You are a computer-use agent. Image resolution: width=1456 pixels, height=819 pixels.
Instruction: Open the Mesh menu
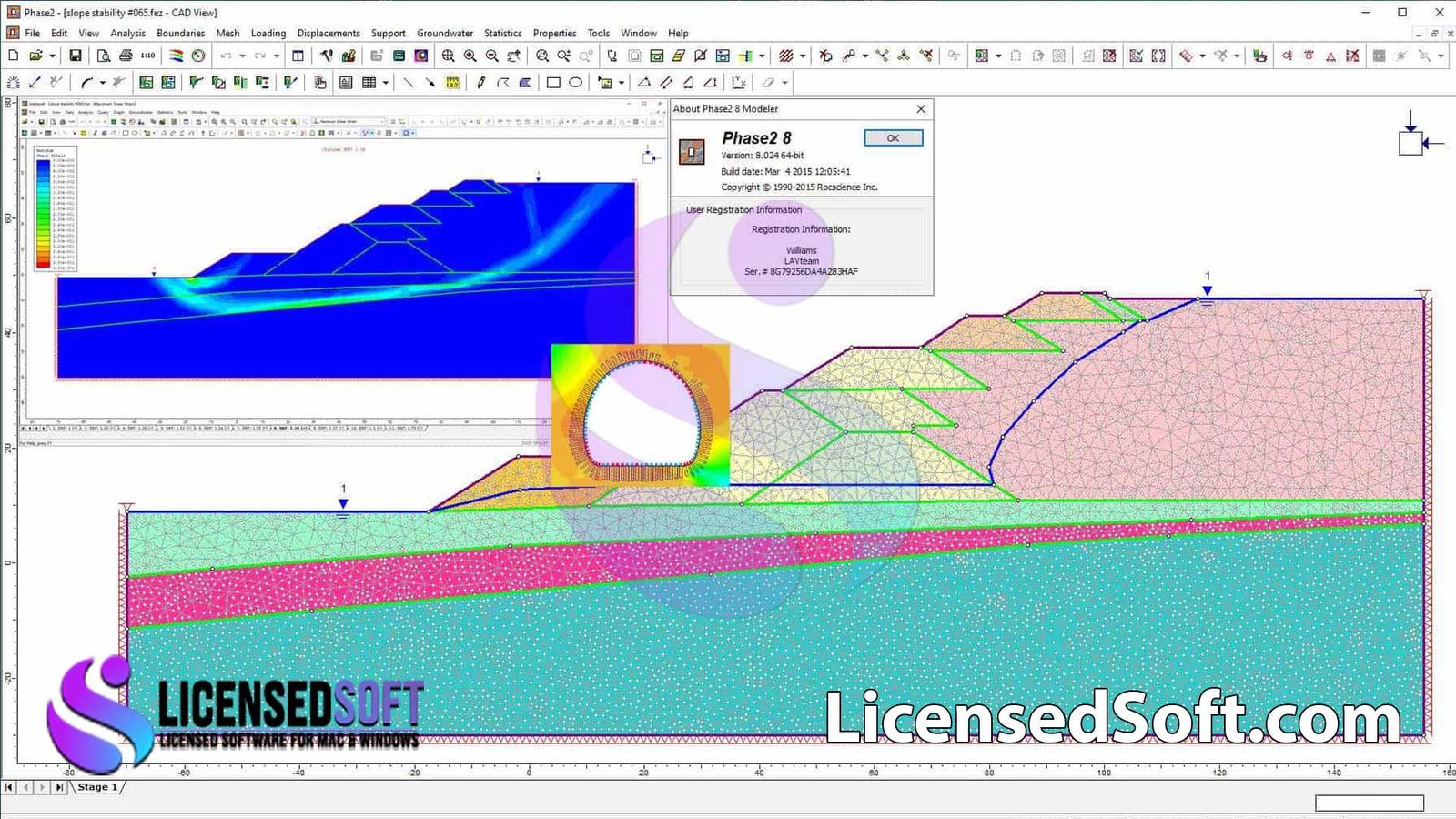click(227, 33)
